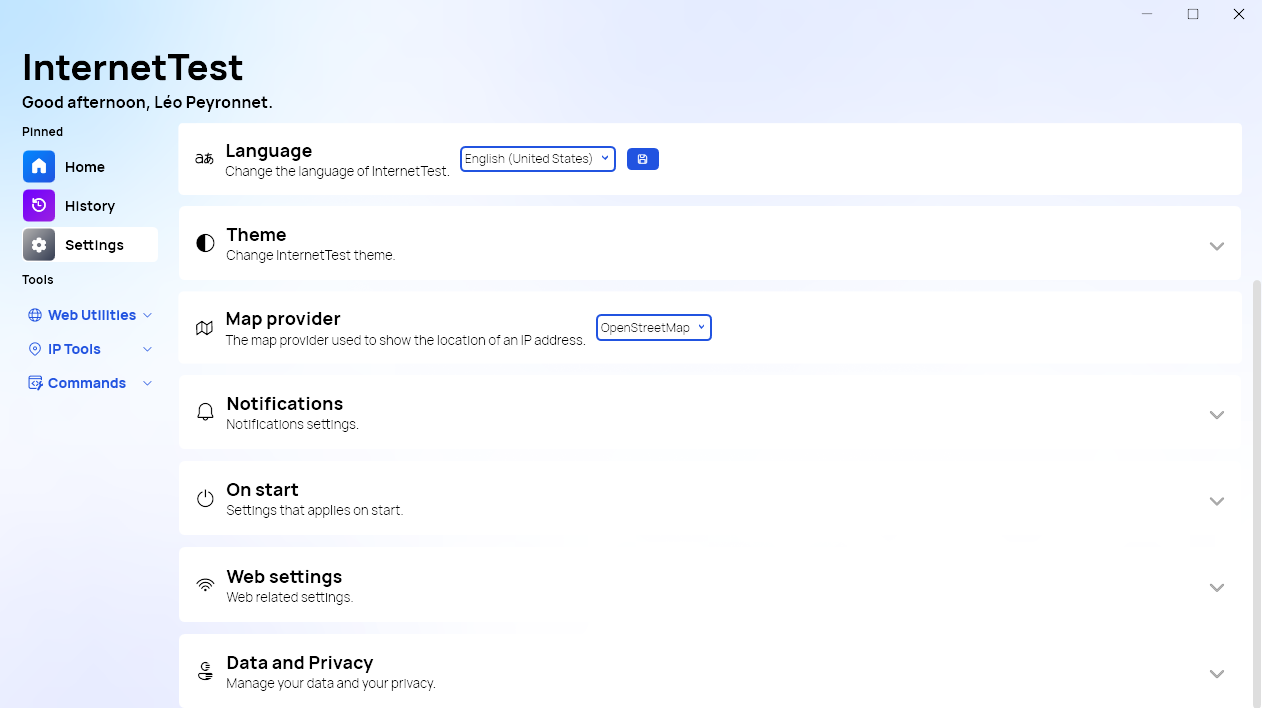
Task: Expand the Web Utilities chevron in sidebar
Action: point(148,315)
